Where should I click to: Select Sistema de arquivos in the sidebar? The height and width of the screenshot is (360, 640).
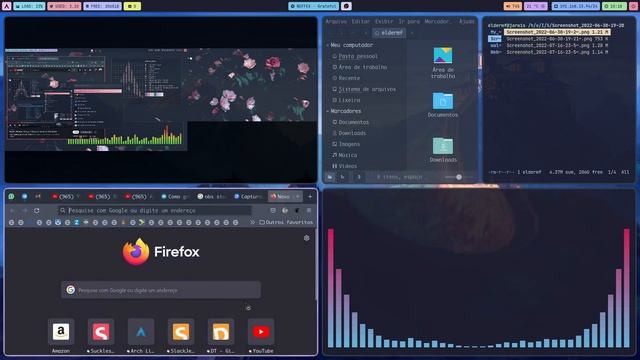(x=364, y=89)
